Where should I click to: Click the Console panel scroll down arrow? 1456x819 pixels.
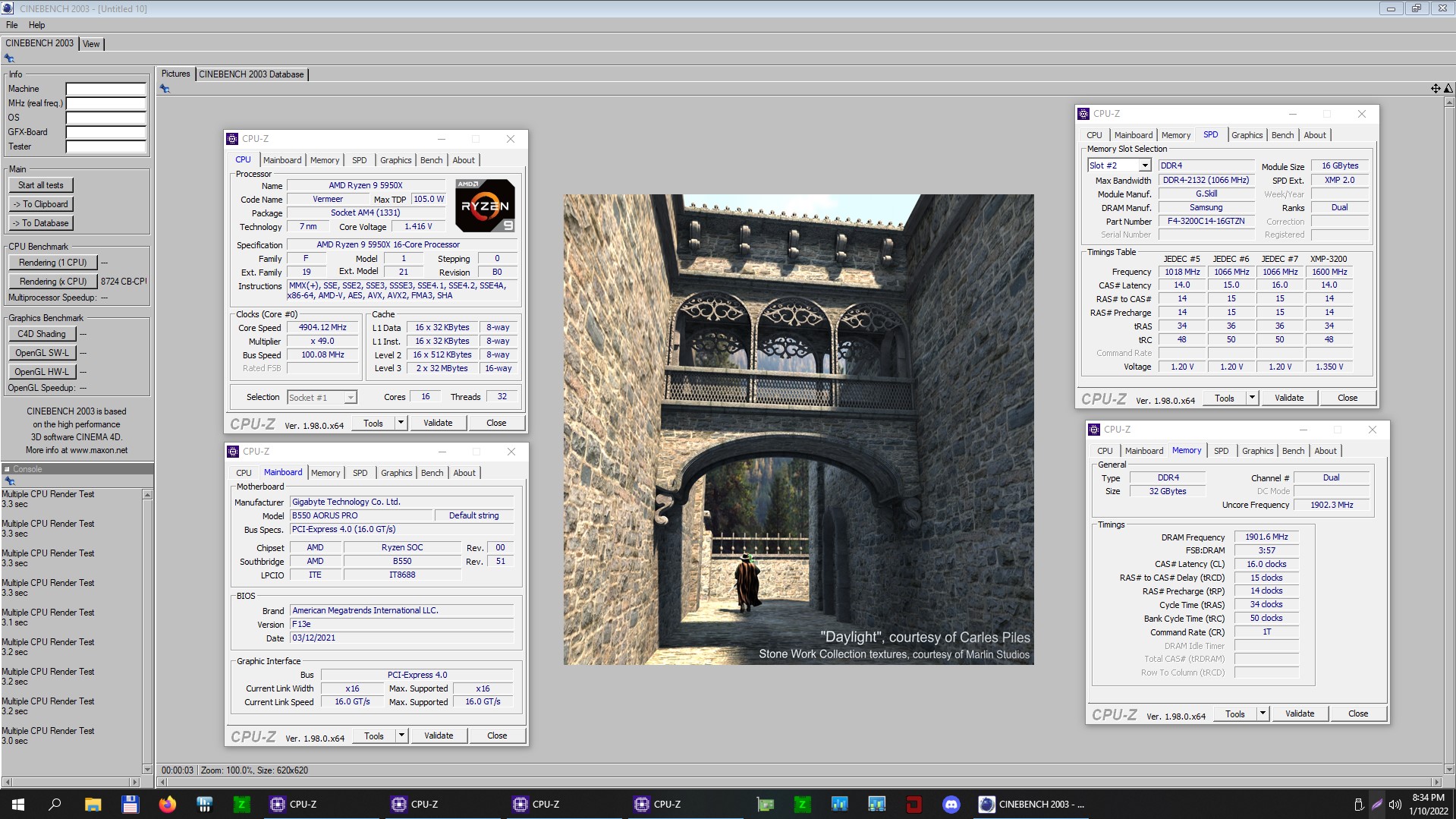[x=147, y=769]
